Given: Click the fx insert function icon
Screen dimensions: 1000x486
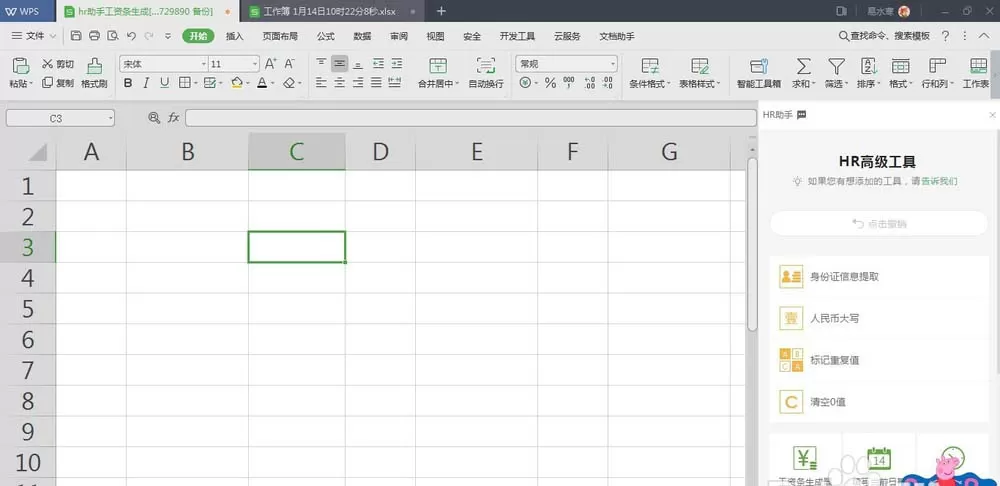Looking at the screenshot, I should (x=173, y=117).
